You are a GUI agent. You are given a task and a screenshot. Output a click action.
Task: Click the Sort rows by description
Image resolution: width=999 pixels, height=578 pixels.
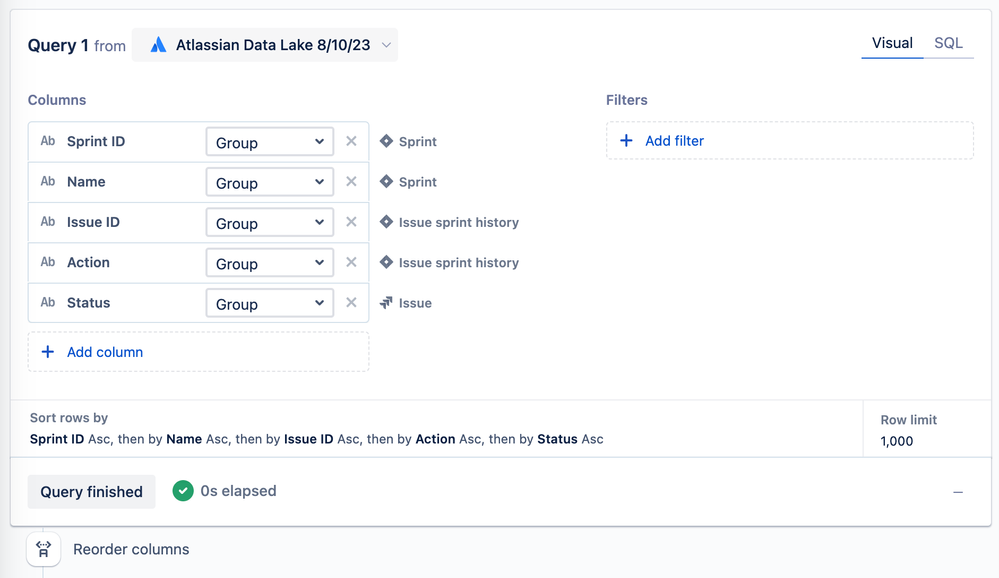[317, 439]
